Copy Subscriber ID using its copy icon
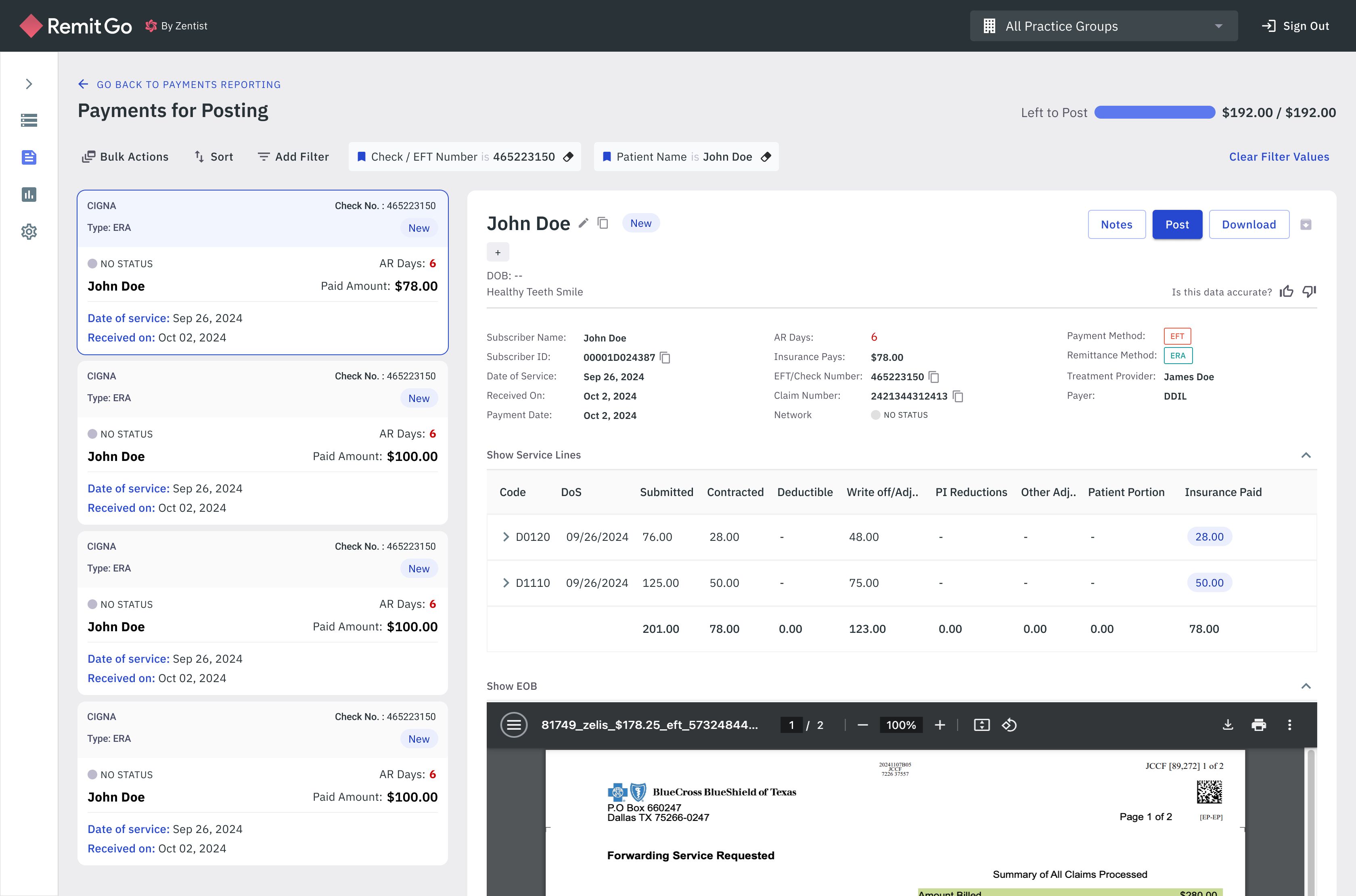 coord(665,358)
